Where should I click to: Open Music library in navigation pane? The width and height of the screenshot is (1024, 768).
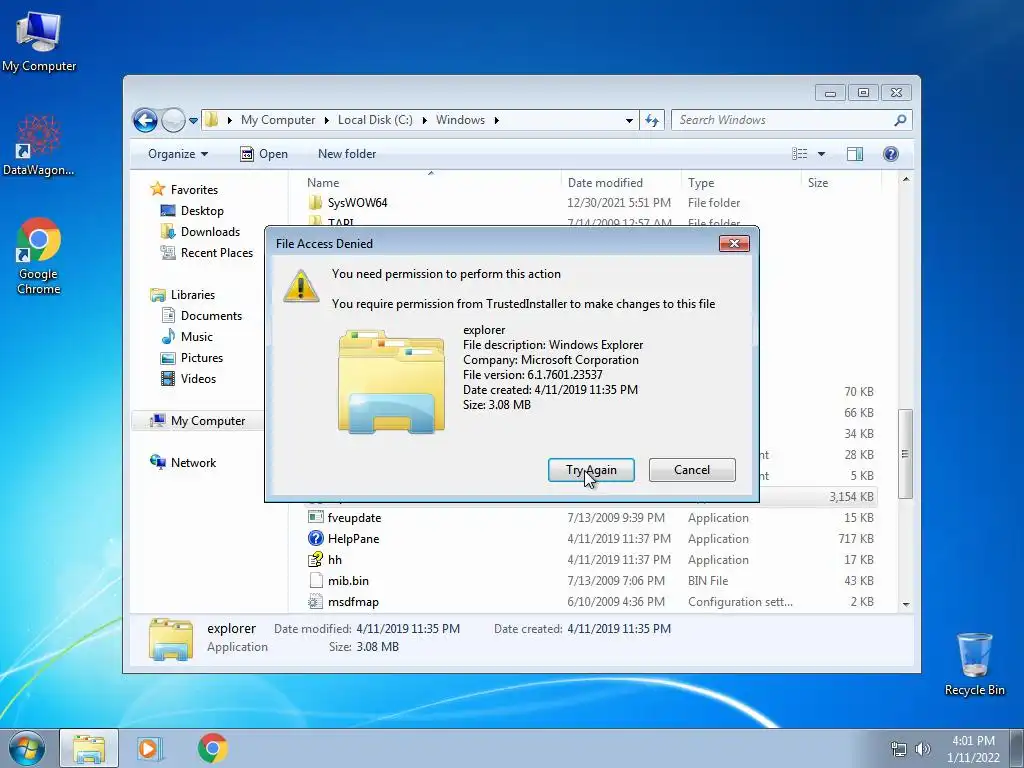(197, 336)
